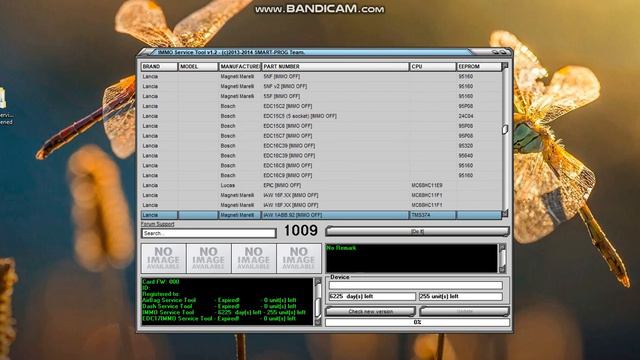Click the AirBag Service Tool log line

[219, 300]
